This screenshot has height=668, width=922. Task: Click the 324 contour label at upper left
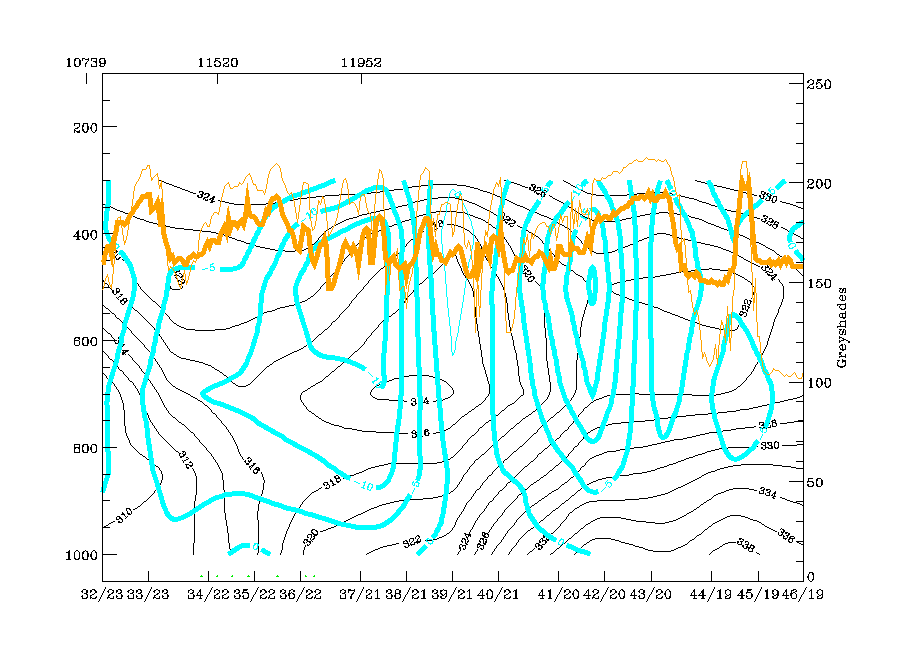(206, 197)
